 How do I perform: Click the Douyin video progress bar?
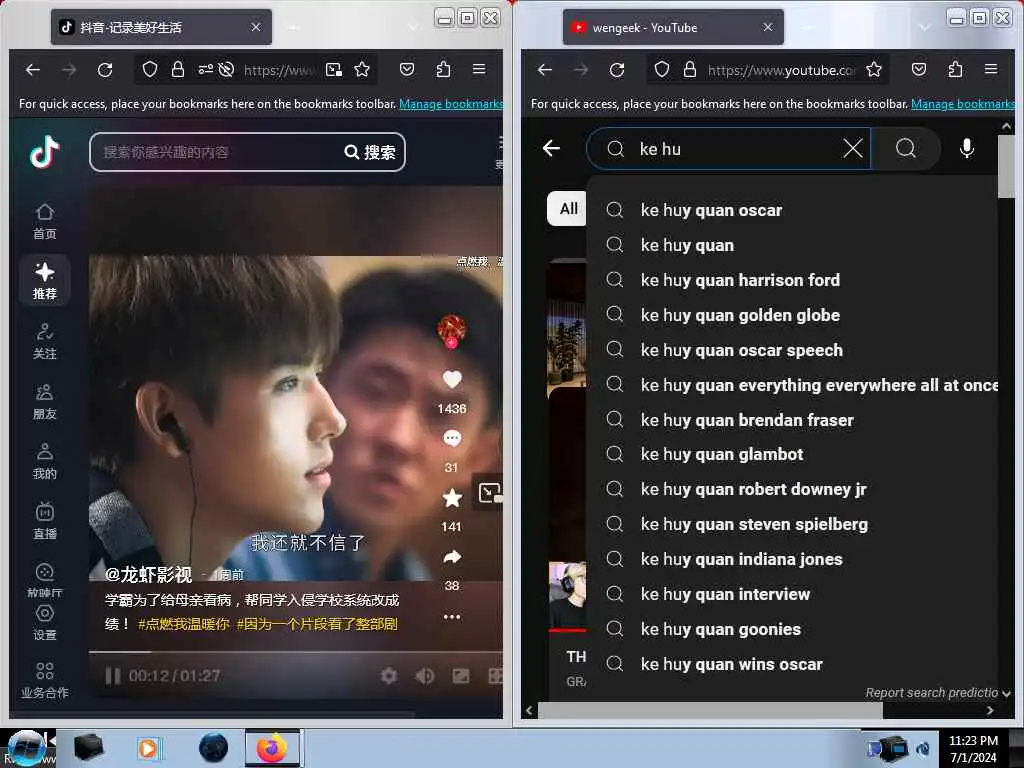[x=296, y=652]
